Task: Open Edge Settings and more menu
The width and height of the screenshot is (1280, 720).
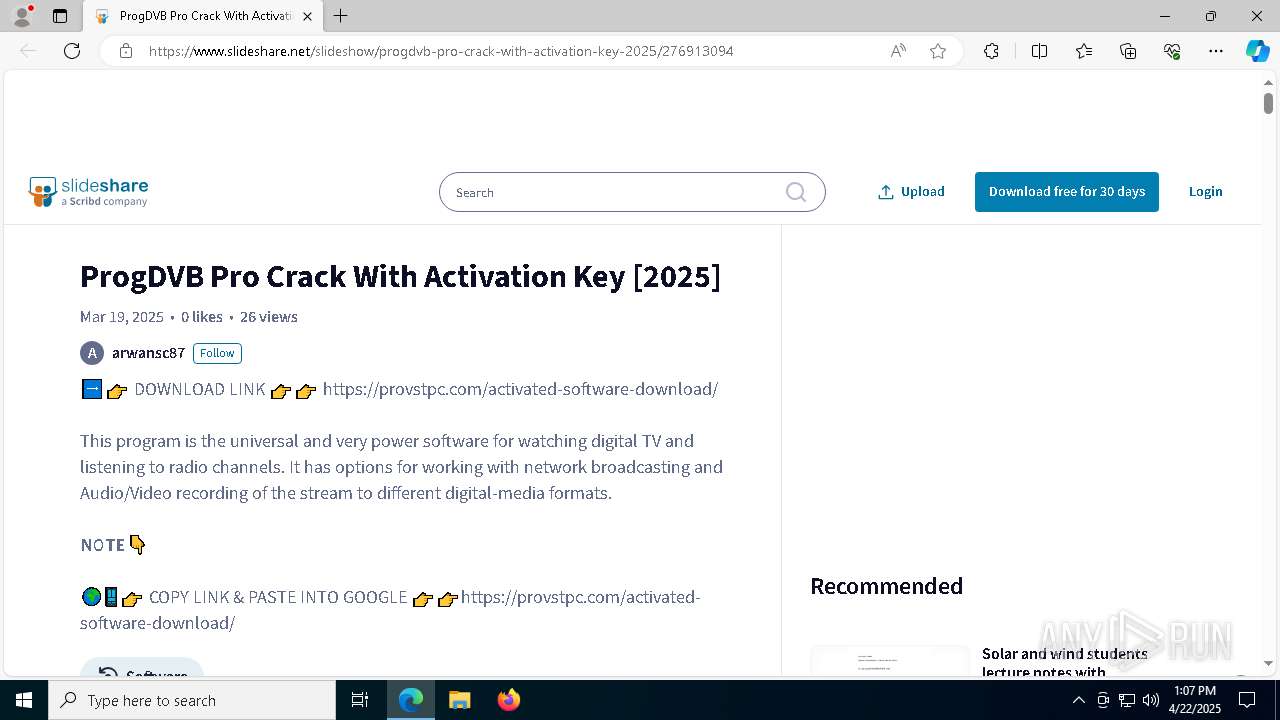Action: coord(1216,51)
